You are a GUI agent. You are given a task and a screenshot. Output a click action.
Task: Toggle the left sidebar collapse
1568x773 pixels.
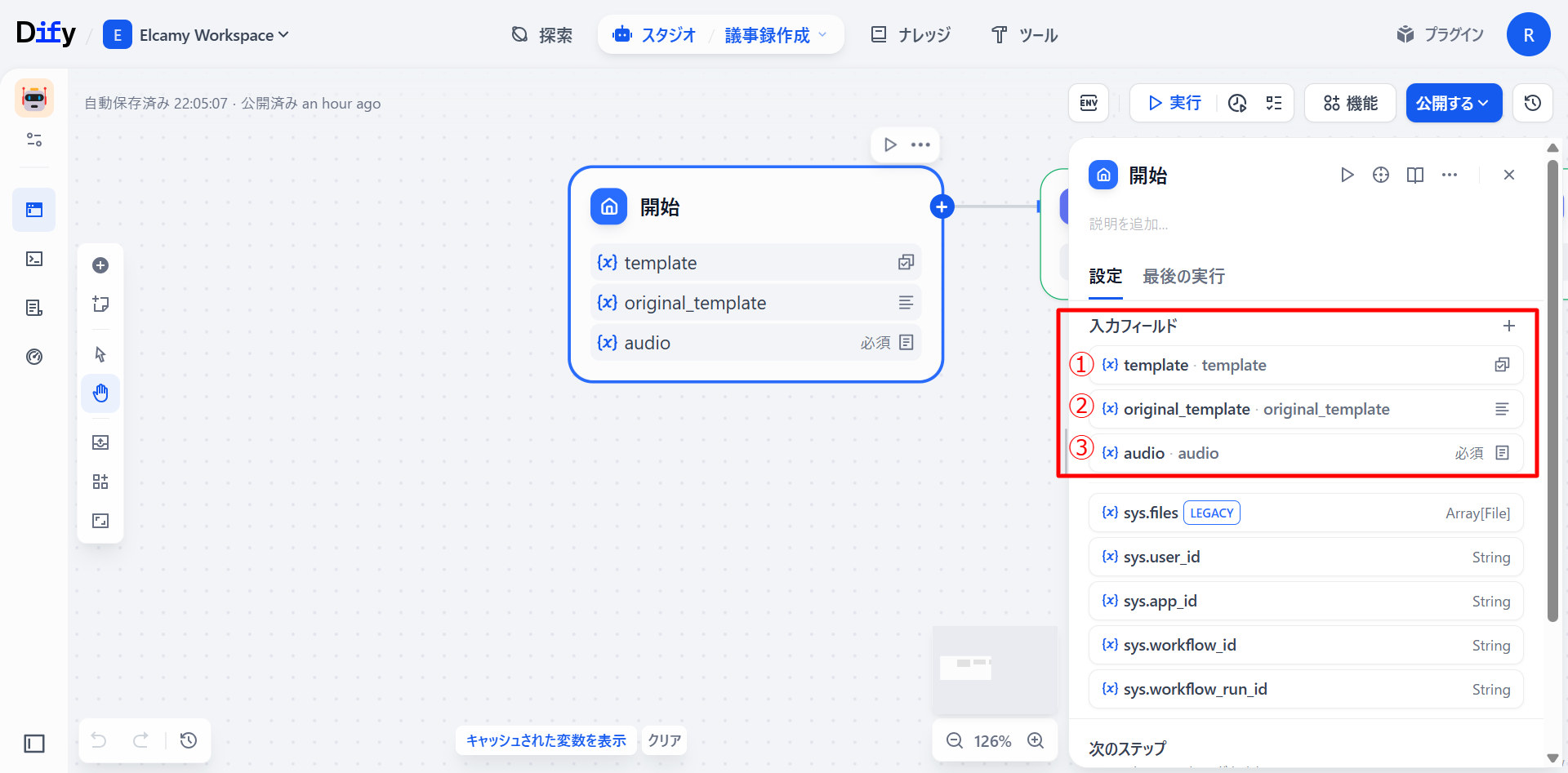(34, 744)
